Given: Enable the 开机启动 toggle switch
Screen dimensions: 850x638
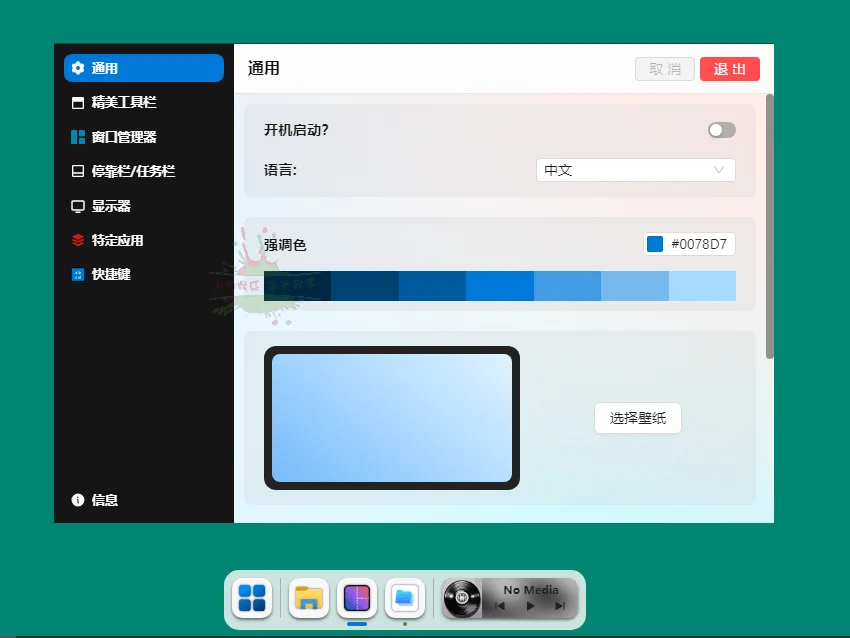Looking at the screenshot, I should point(721,130).
